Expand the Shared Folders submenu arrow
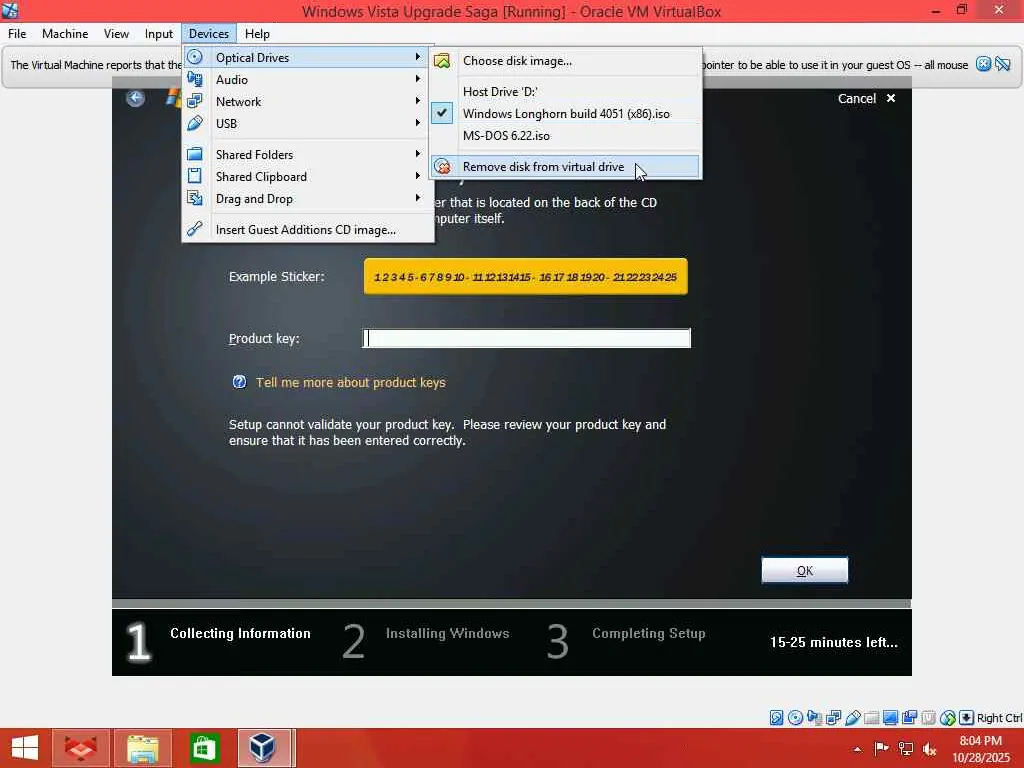This screenshot has height=768, width=1024. [x=417, y=154]
